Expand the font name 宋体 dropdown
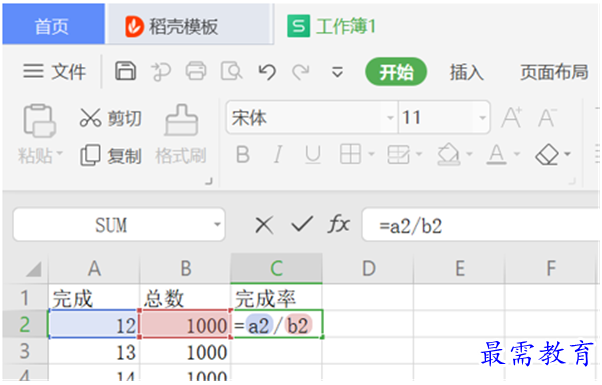The width and height of the screenshot is (602, 385). pos(390,117)
